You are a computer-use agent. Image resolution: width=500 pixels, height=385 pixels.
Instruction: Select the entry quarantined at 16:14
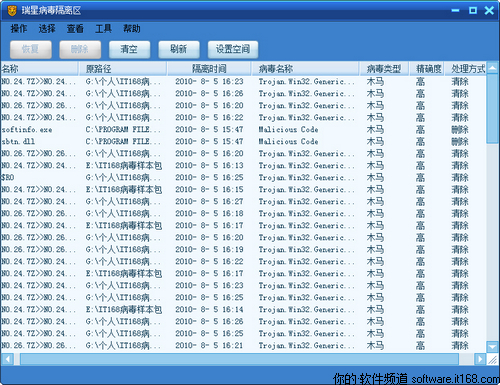pyautogui.click(x=243, y=309)
